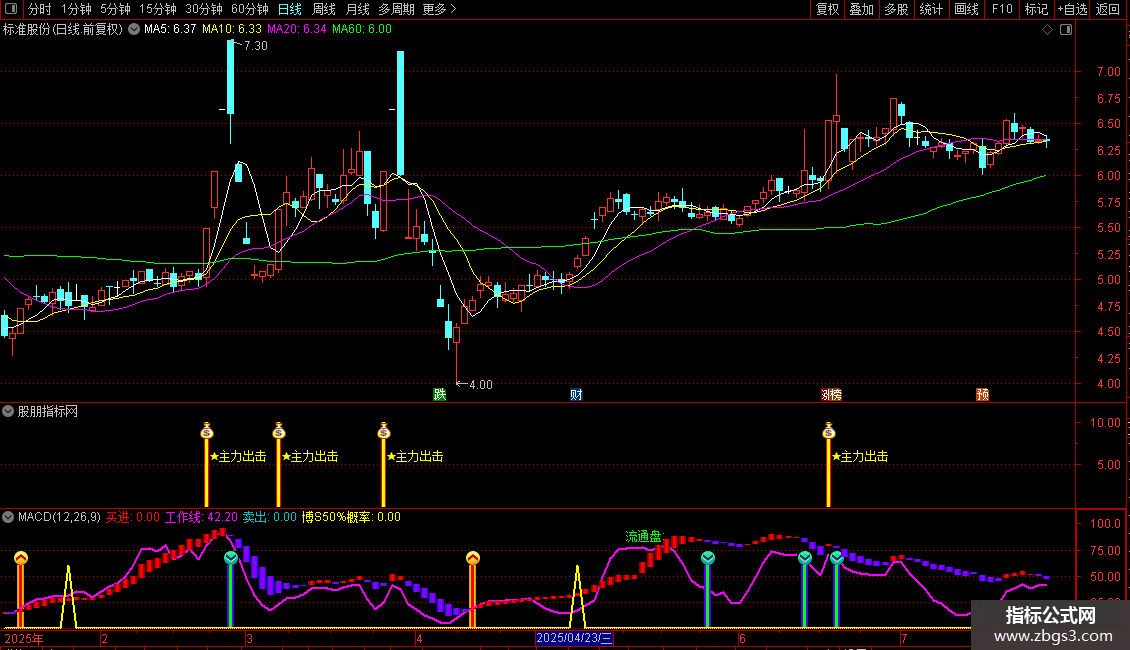This screenshot has height=650, width=1130.
Task: Click the money bag icon in June
Action: pos(829,431)
